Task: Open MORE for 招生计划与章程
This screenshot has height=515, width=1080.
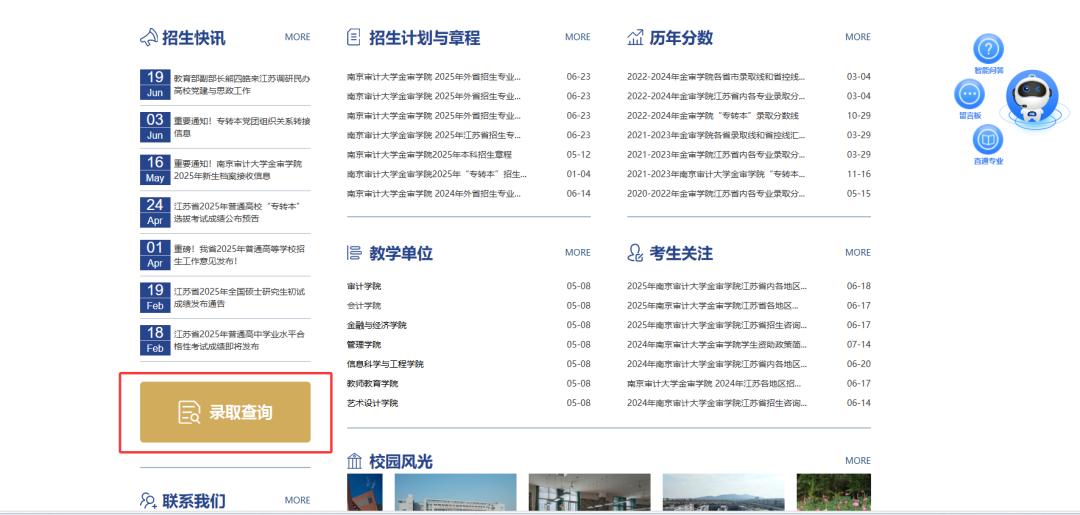Action: pyautogui.click(x=578, y=37)
